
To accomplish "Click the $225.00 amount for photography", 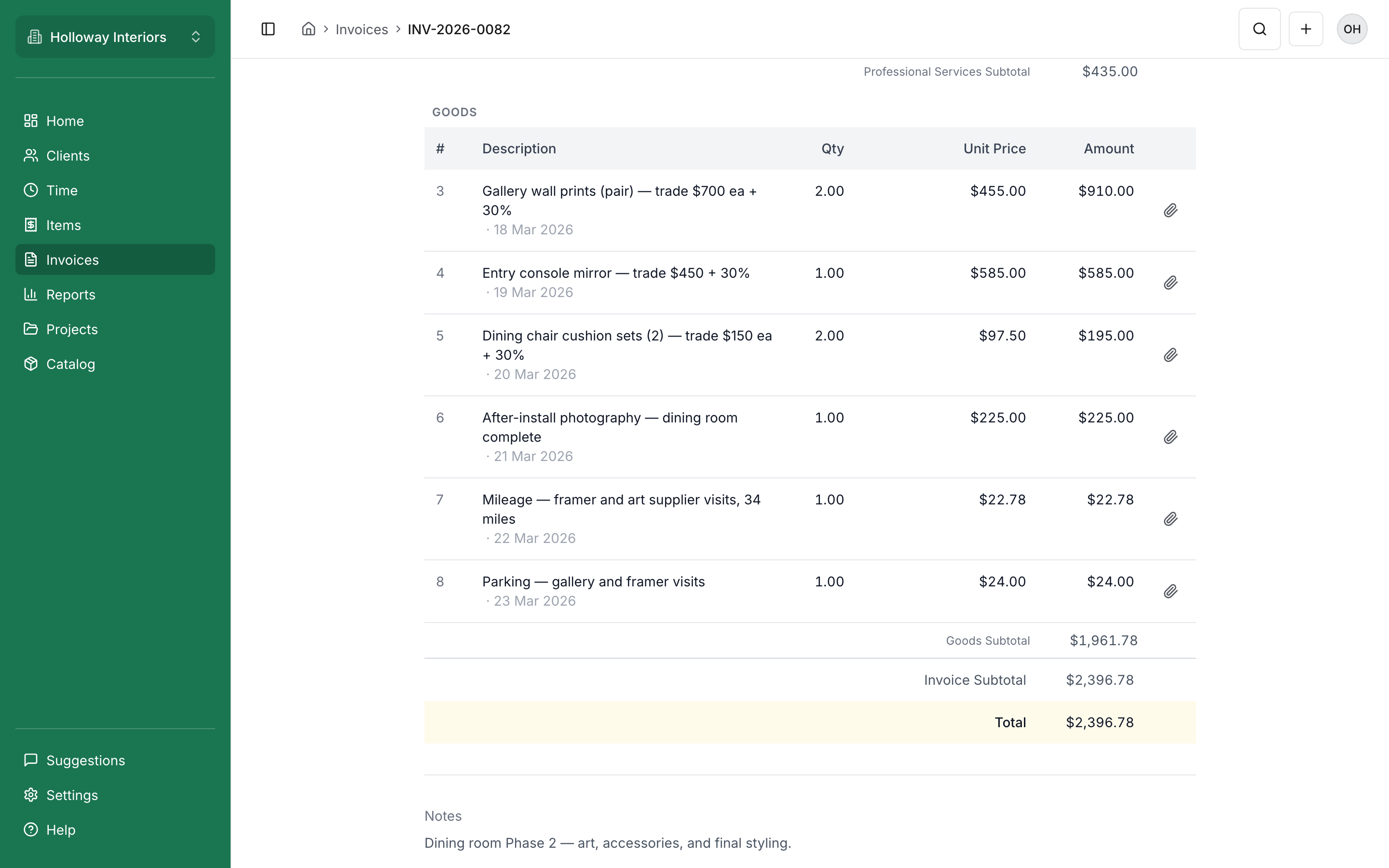I will pos(1106,417).
